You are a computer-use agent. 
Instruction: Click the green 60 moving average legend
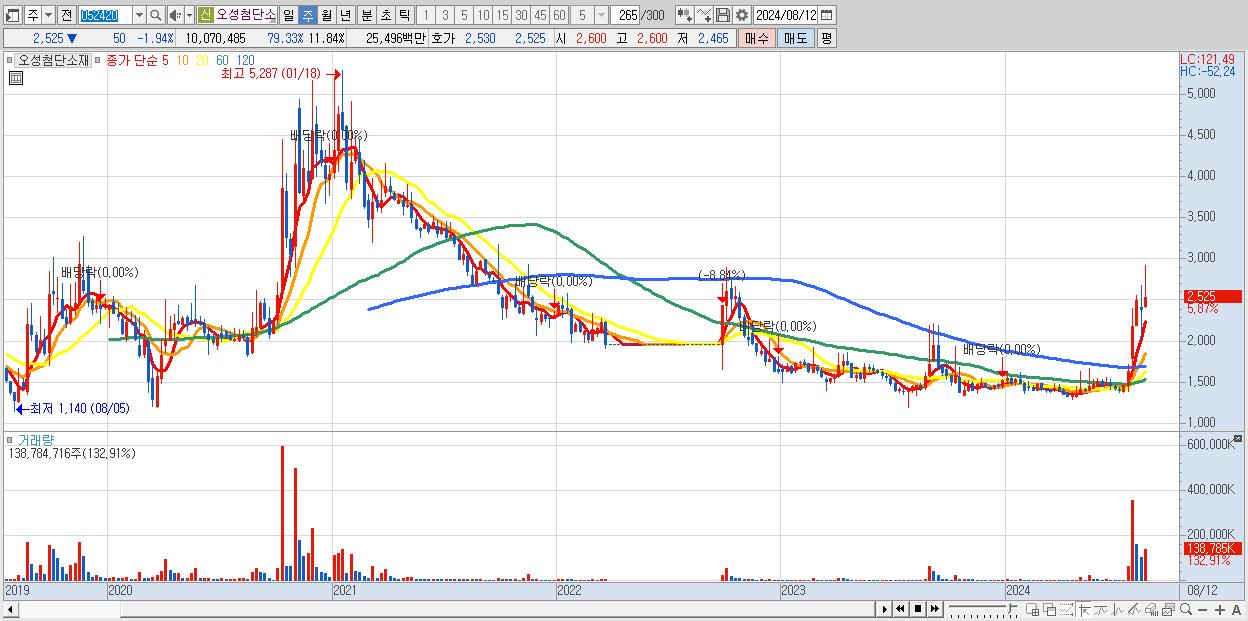point(221,60)
